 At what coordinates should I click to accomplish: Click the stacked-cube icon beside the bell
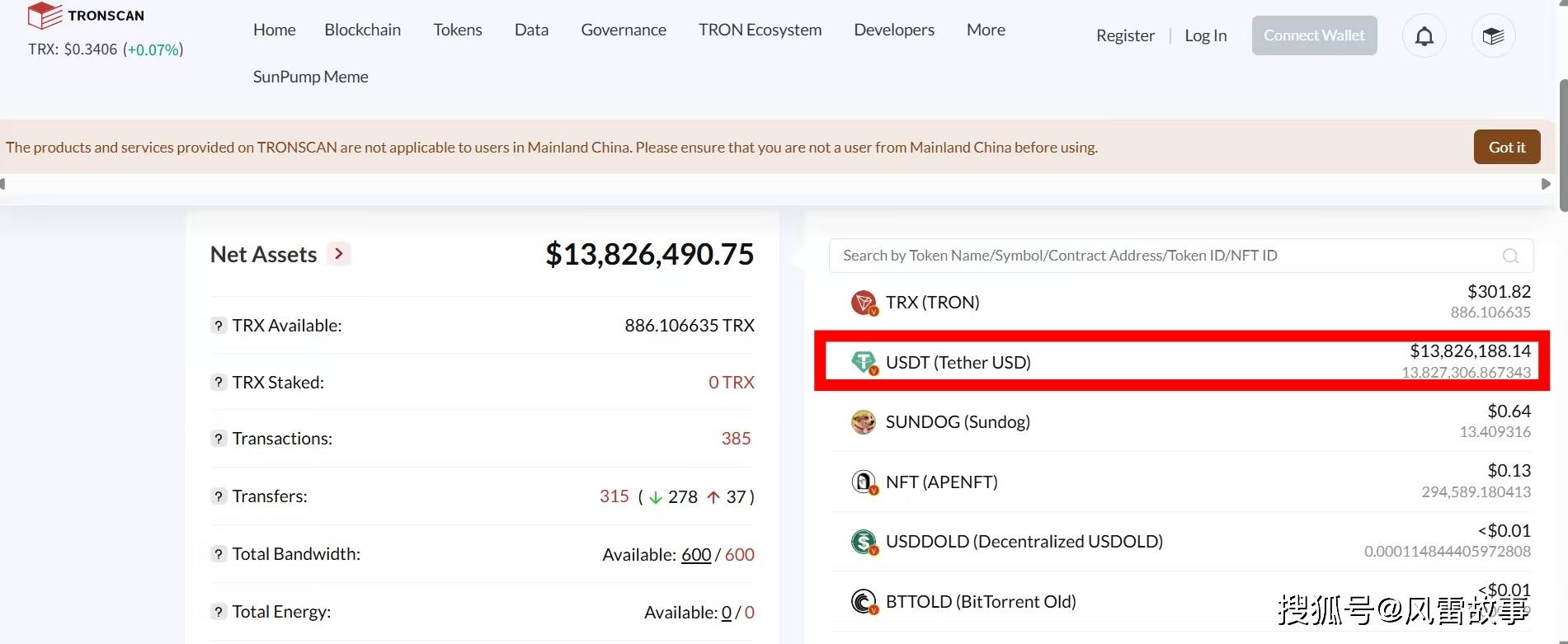point(1494,36)
